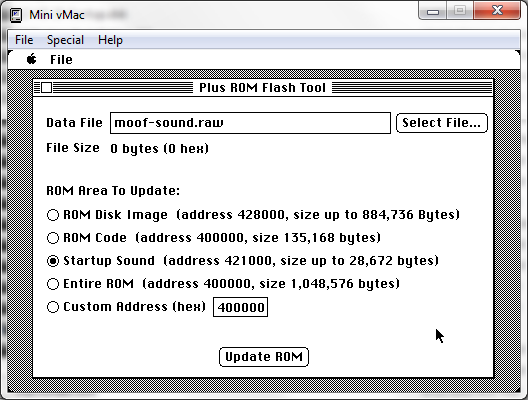Click the Update ROM button
528x400 pixels.
[264, 357]
